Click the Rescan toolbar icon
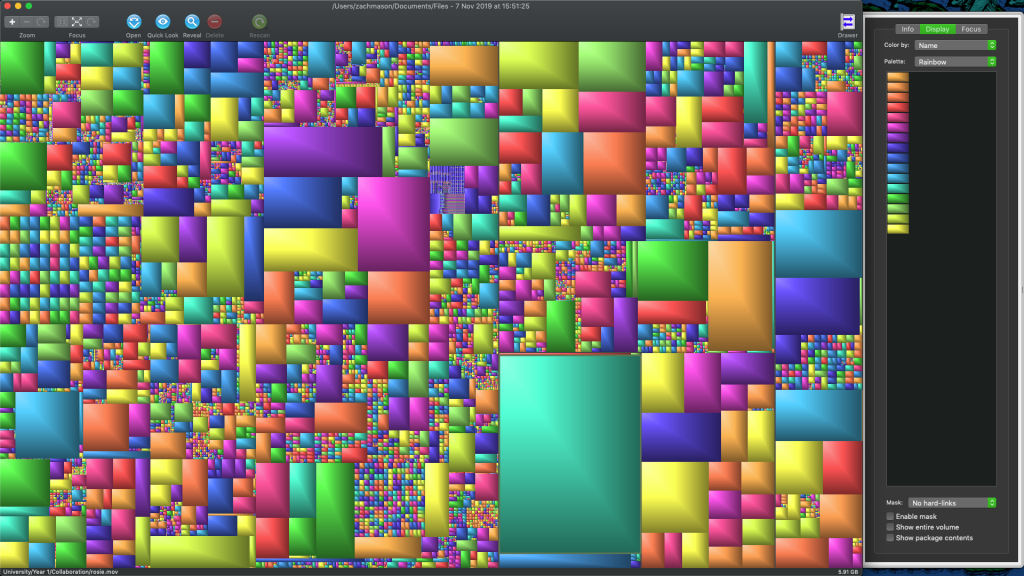1024x576 pixels. [x=259, y=21]
